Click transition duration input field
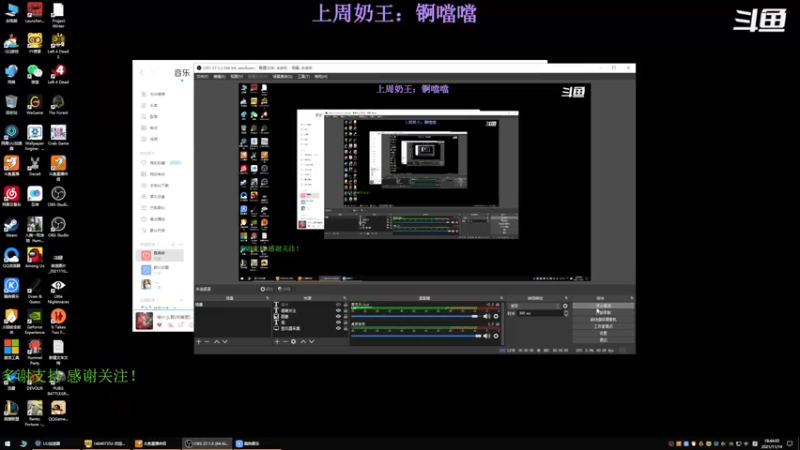Screen dimensions: 800x450 point(540,313)
